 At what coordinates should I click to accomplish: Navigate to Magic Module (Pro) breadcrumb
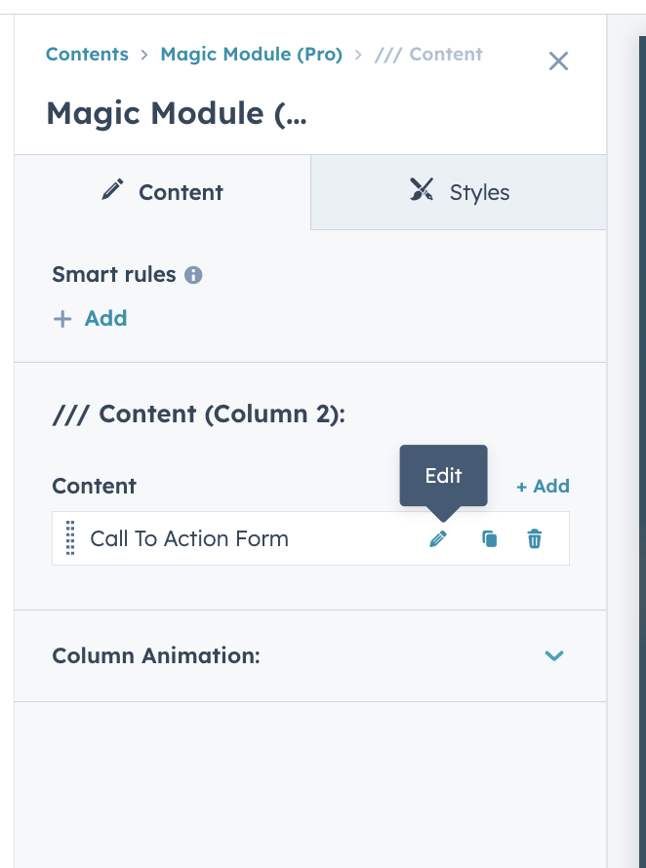click(251, 54)
